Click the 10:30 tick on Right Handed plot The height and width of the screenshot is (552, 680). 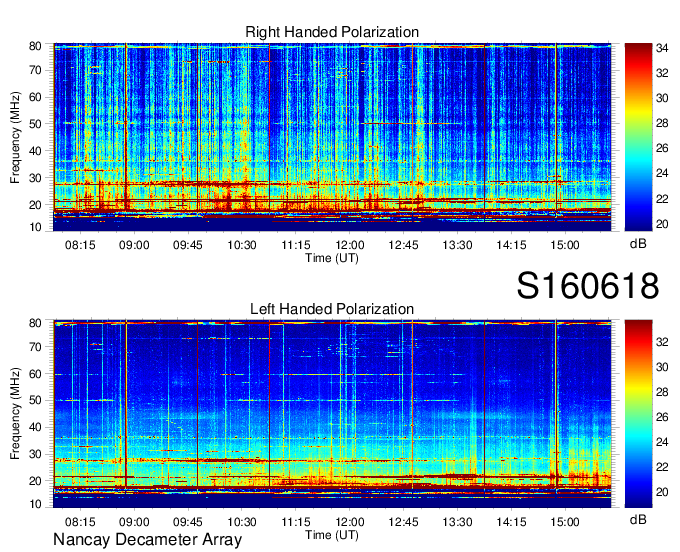click(x=242, y=245)
